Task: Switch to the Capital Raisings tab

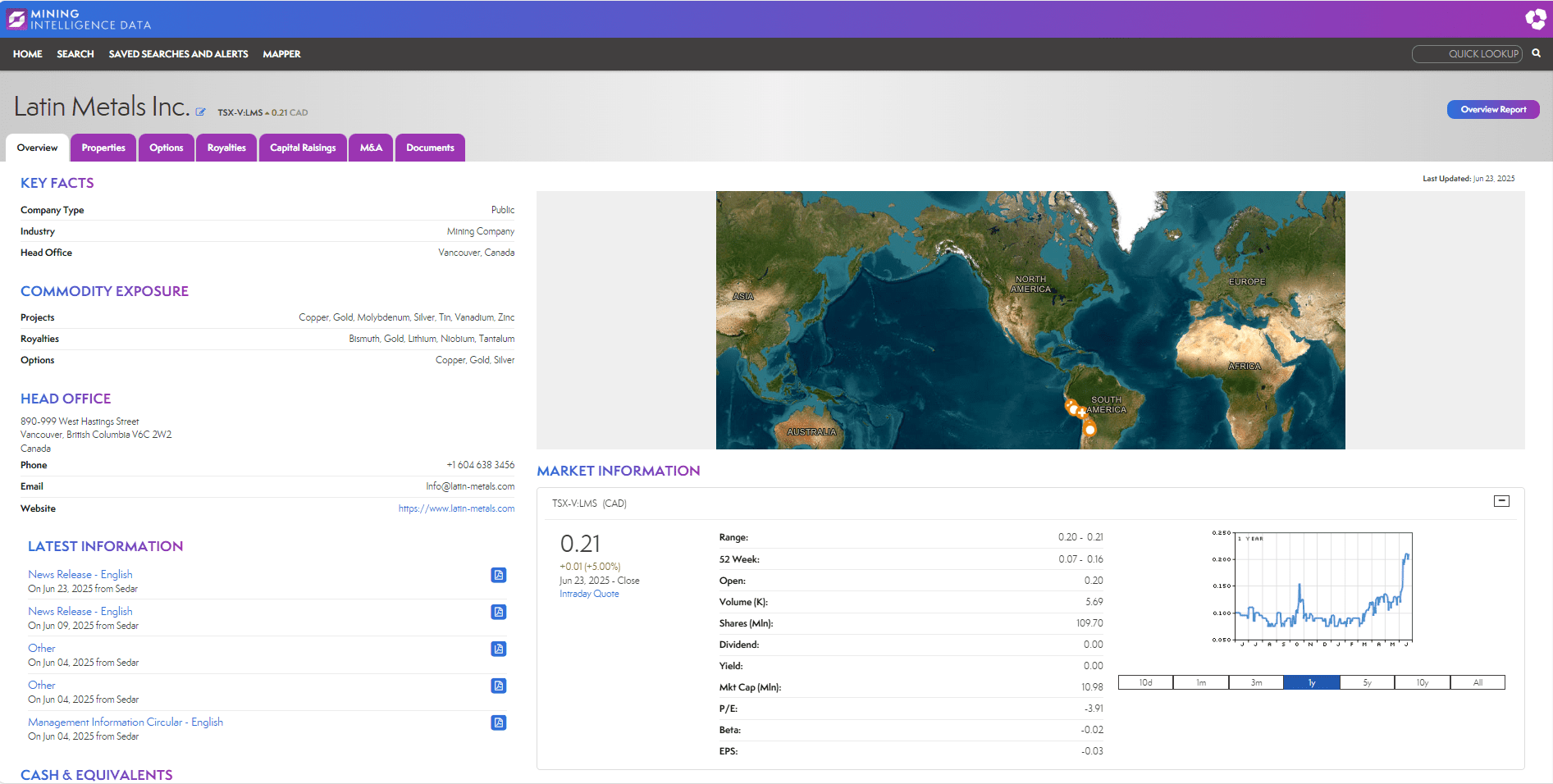Action: 303,148
